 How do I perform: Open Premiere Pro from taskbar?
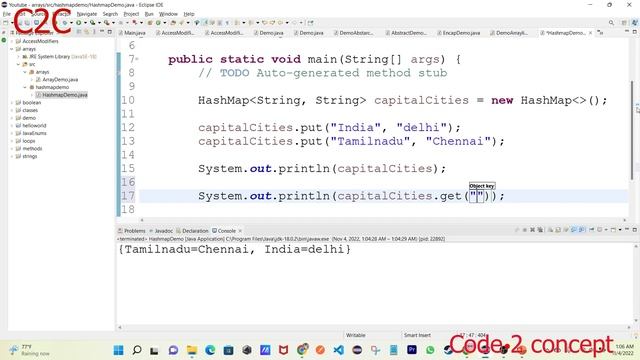(x=412, y=350)
